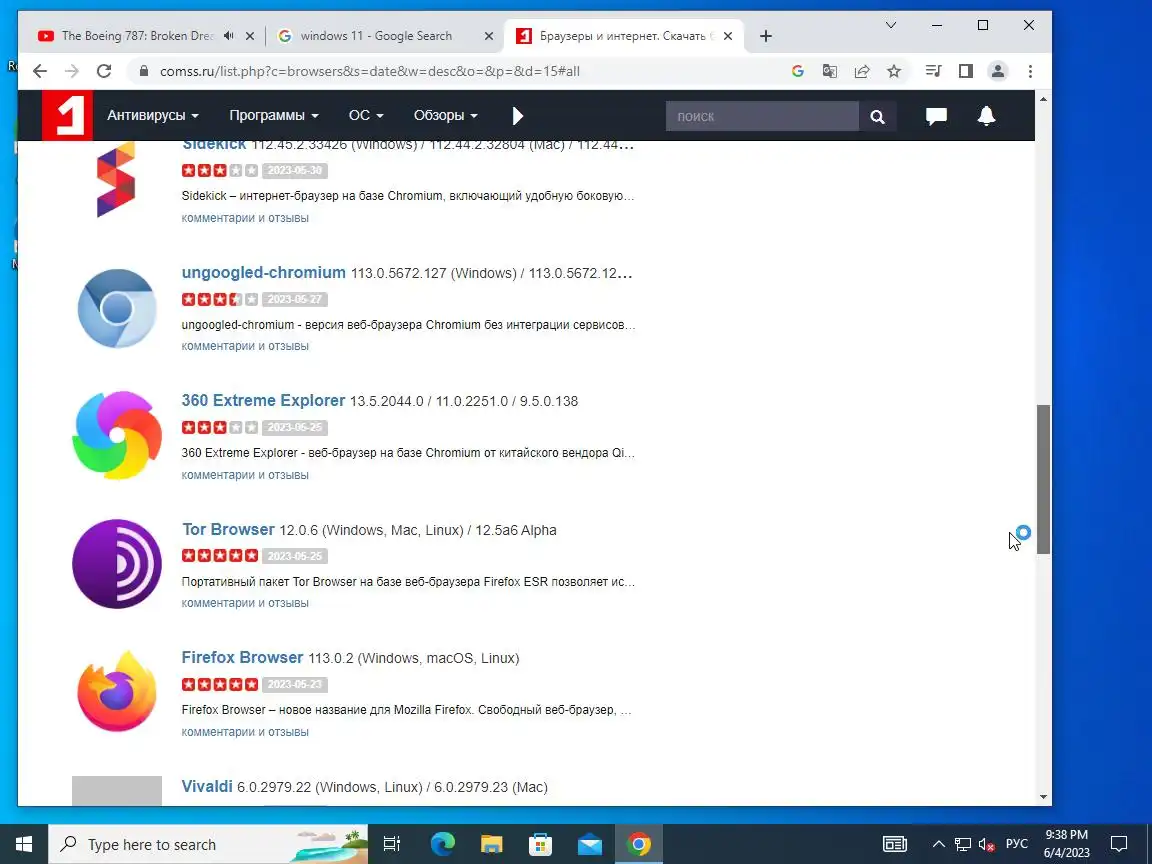Open Chrome three-dot menu
Viewport: 1152px width, 864px height.
[x=1030, y=71]
